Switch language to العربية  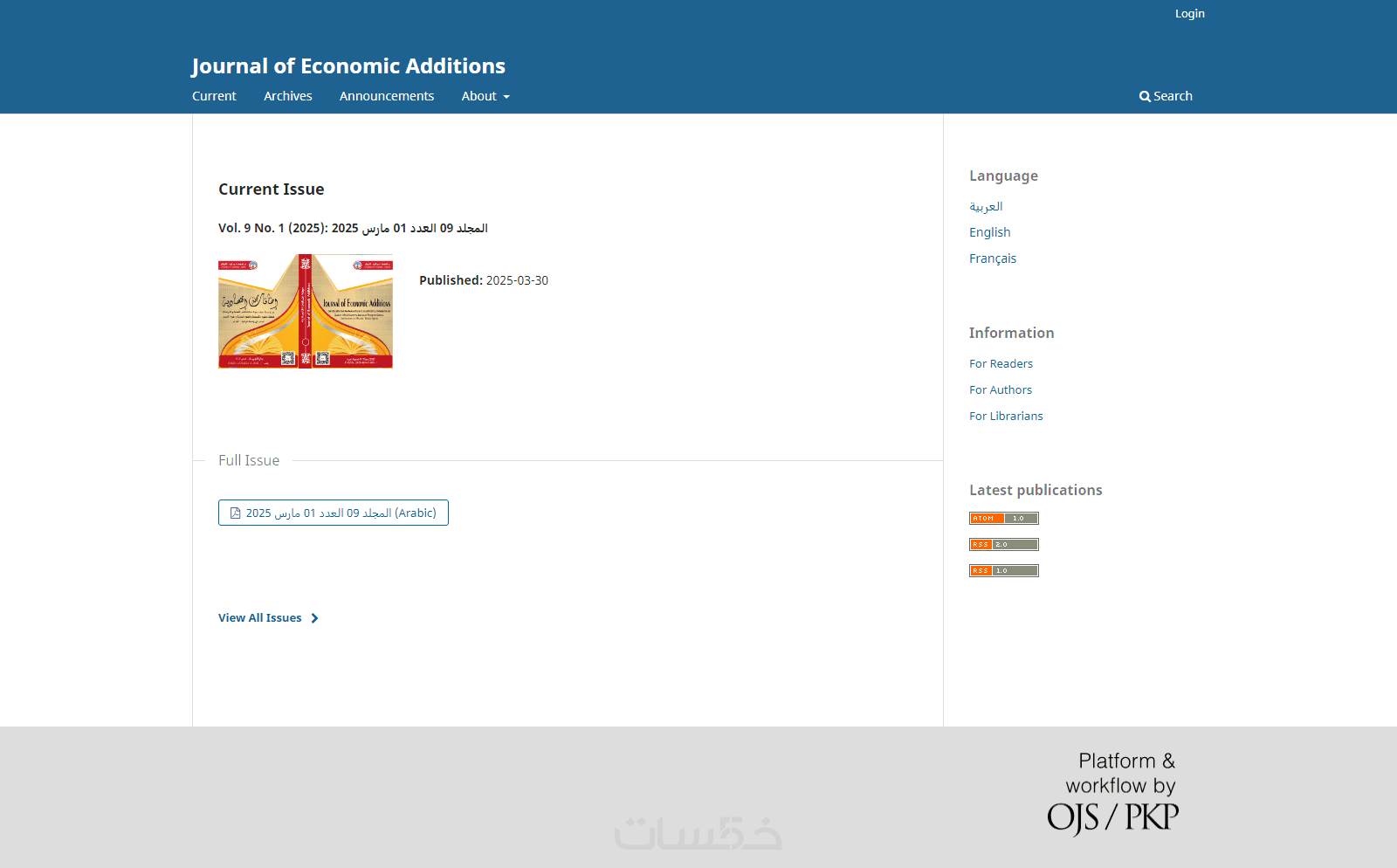(986, 206)
